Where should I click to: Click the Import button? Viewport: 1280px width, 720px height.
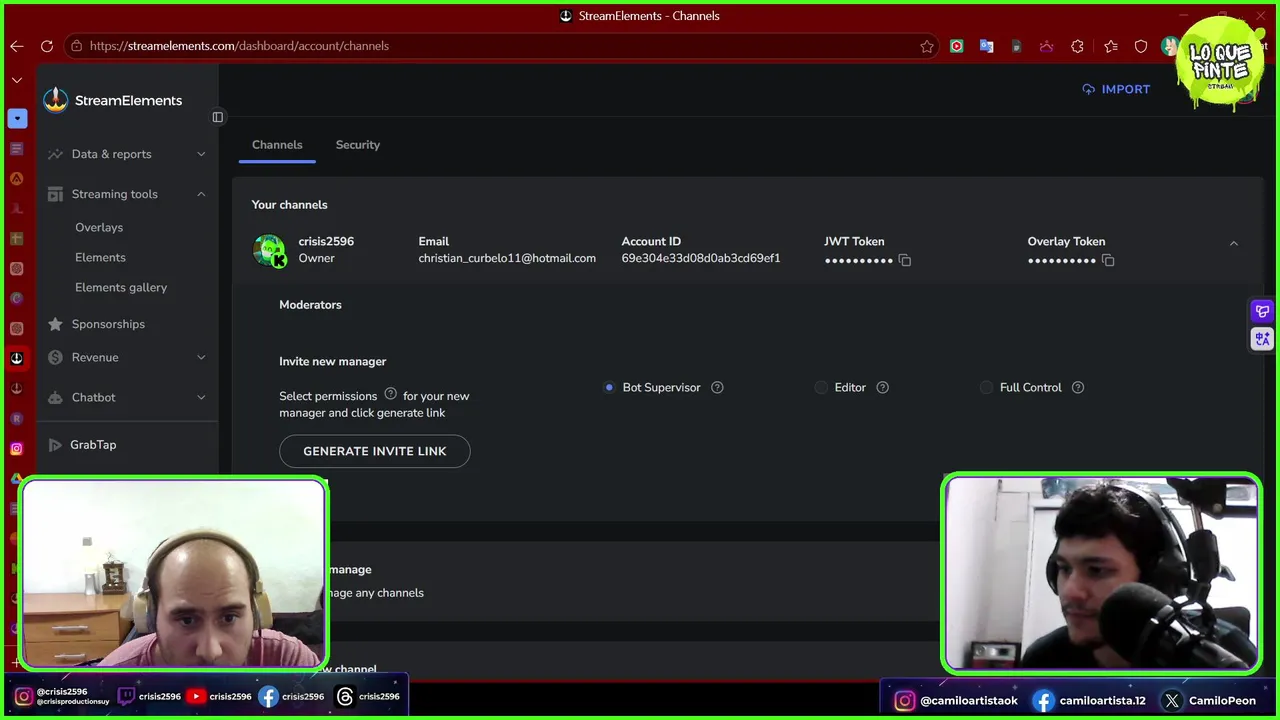click(x=1116, y=89)
